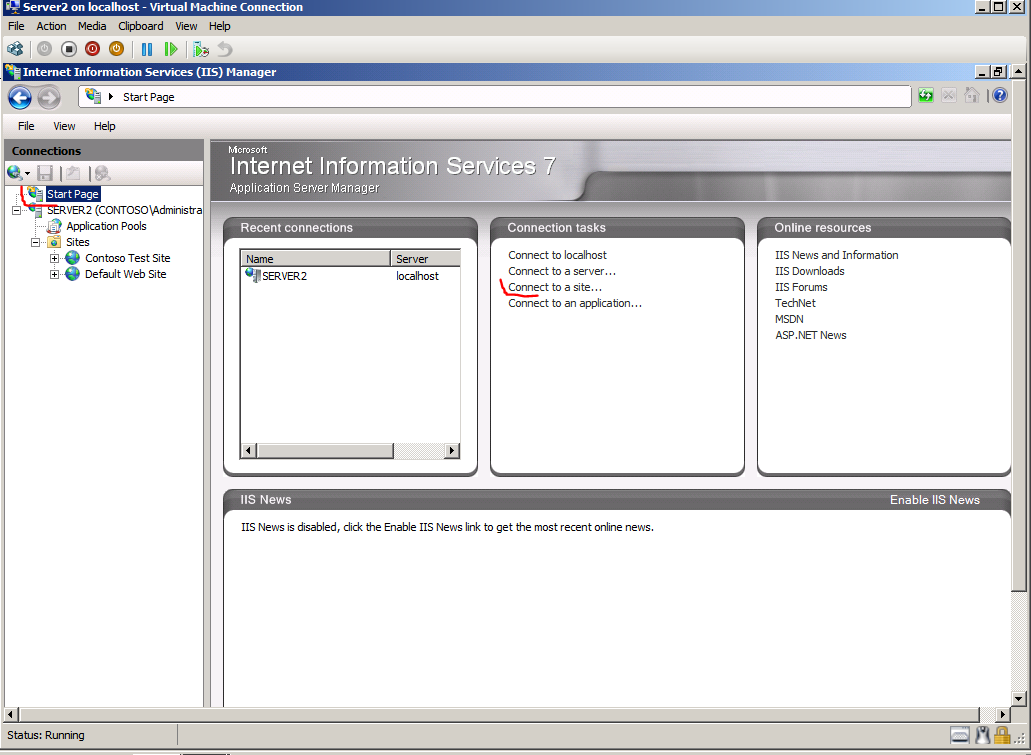The width and height of the screenshot is (1031, 755).
Task: Click the orange Save state icon
Action: tap(116, 49)
